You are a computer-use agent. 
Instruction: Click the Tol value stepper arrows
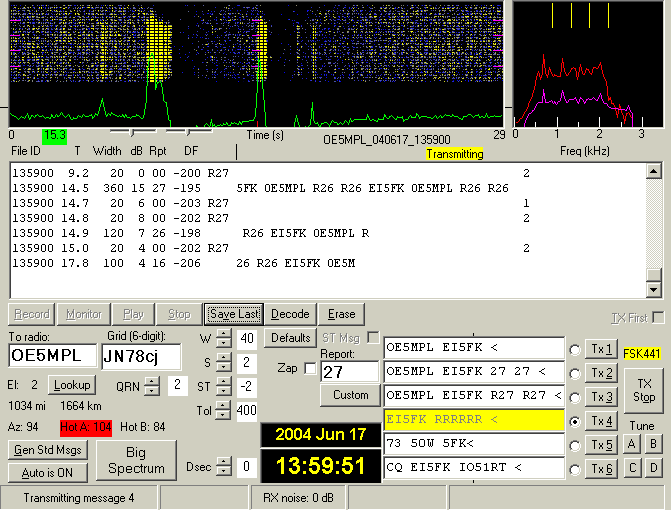pos(223,410)
